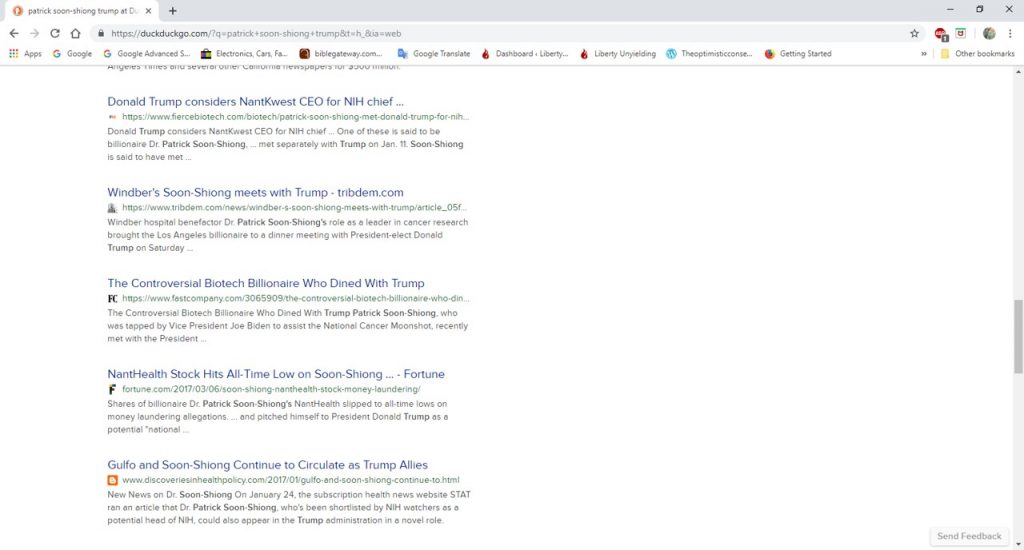Open the Other bookmarks folder
The height and width of the screenshot is (550, 1024).
point(977,54)
